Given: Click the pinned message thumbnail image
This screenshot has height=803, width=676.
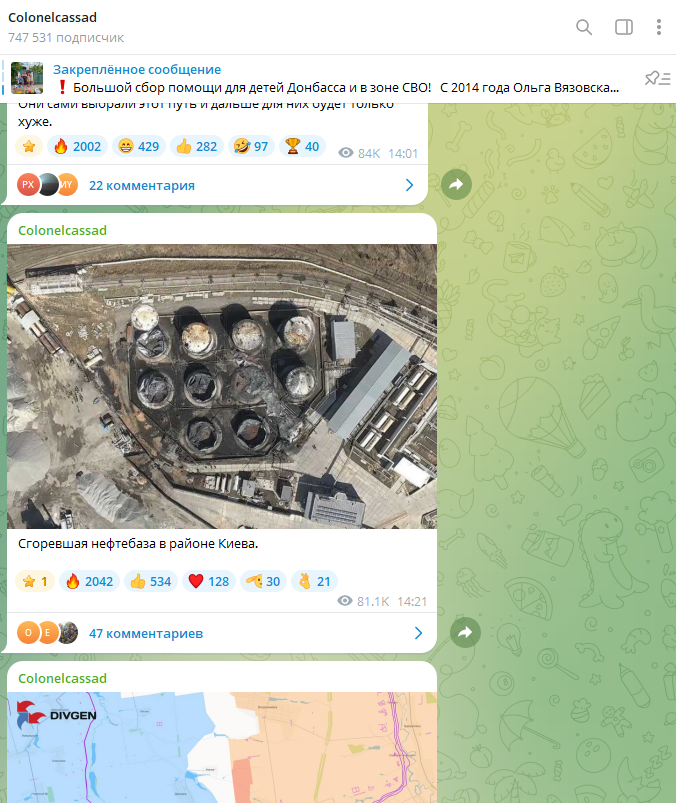Looking at the screenshot, I should tap(27, 78).
